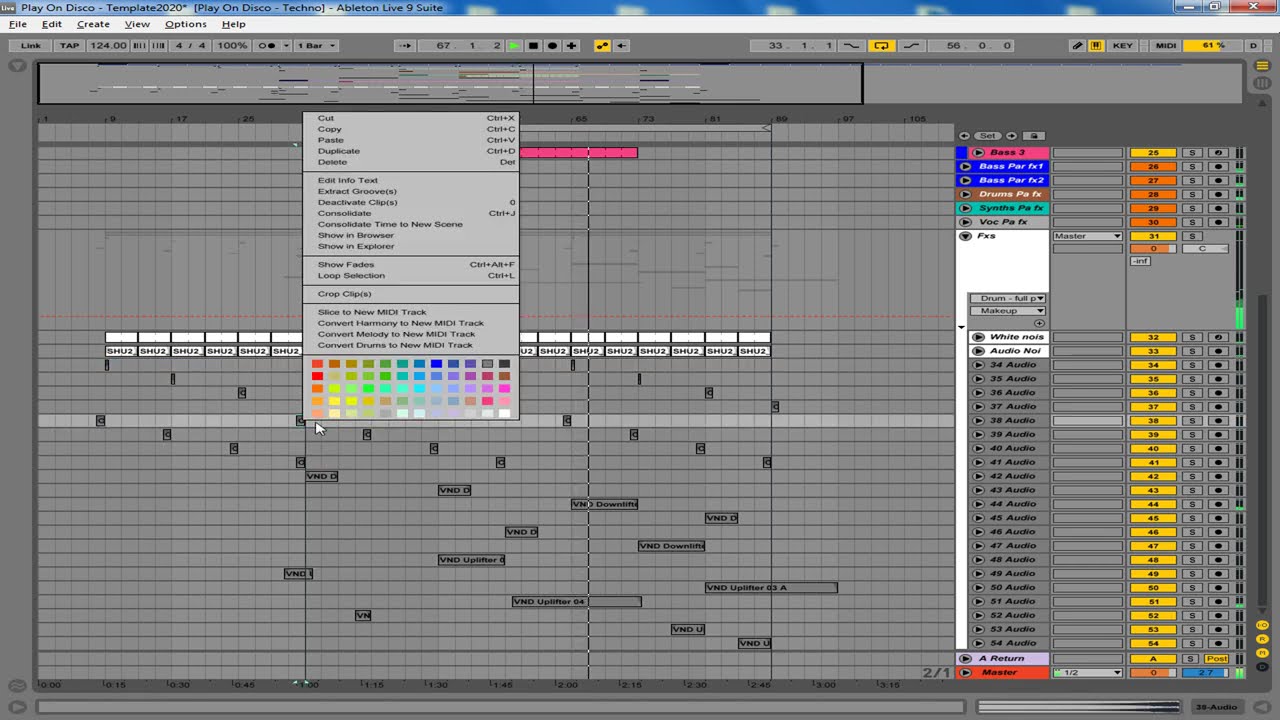The image size is (1280, 720).
Task: Select Slice to New MIDI Track
Action: pyautogui.click(x=410, y=312)
